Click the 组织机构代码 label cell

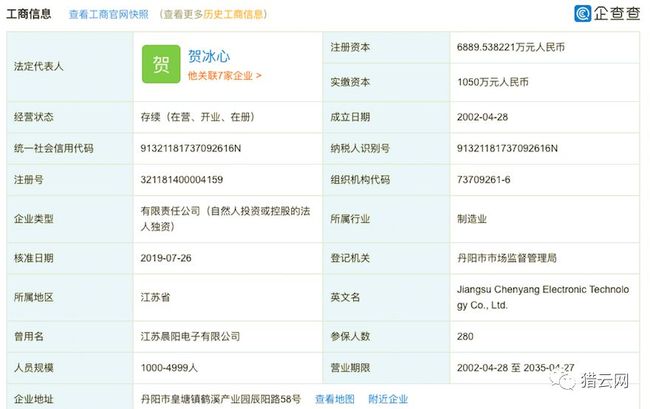[x=386, y=179]
